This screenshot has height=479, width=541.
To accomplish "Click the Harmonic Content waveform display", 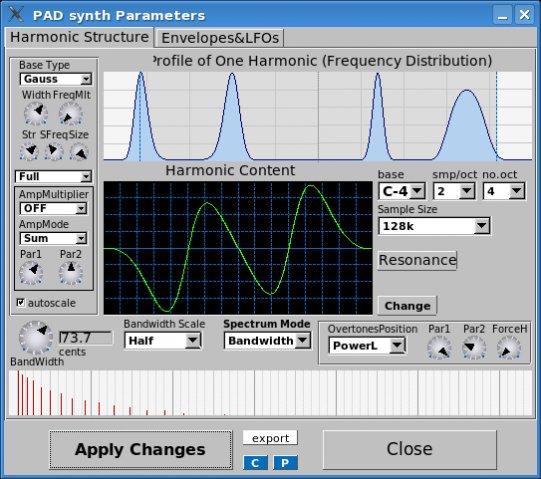I will point(238,248).
